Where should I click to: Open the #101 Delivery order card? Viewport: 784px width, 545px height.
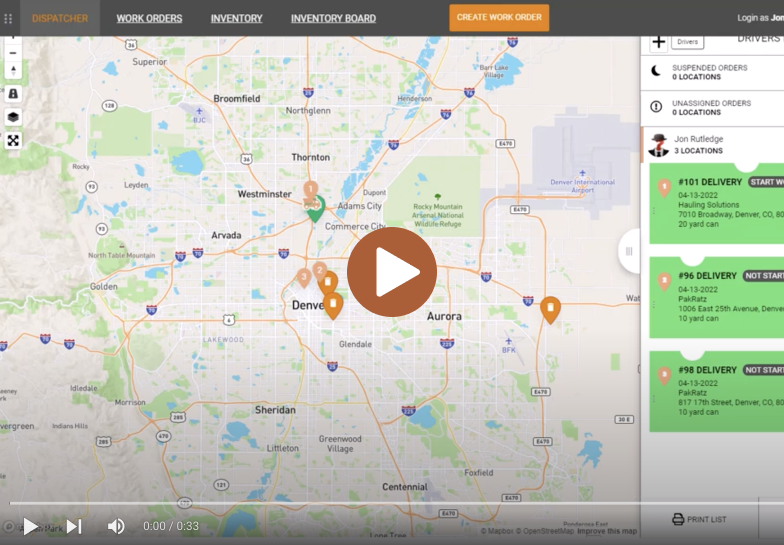tap(716, 204)
